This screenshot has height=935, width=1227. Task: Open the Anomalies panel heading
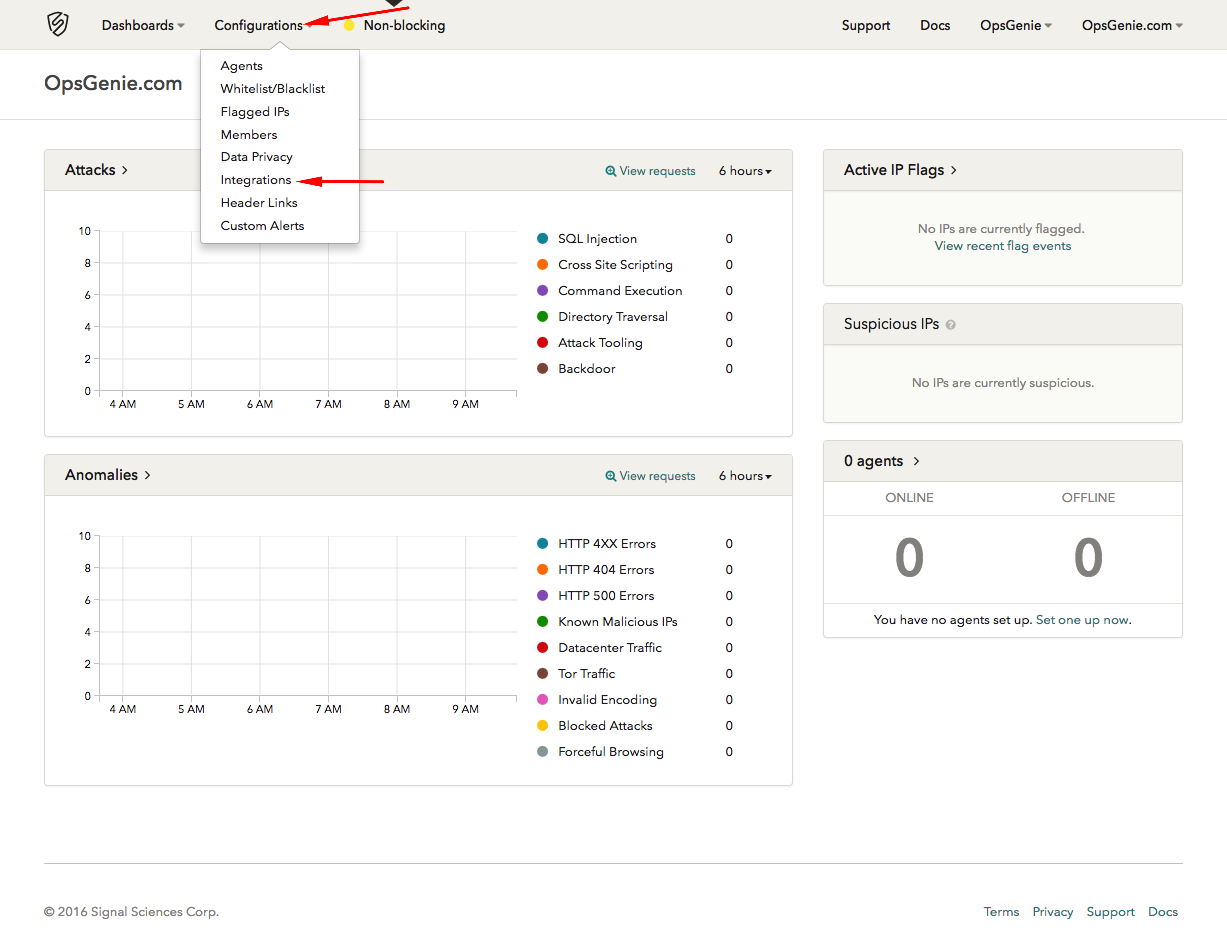108,475
